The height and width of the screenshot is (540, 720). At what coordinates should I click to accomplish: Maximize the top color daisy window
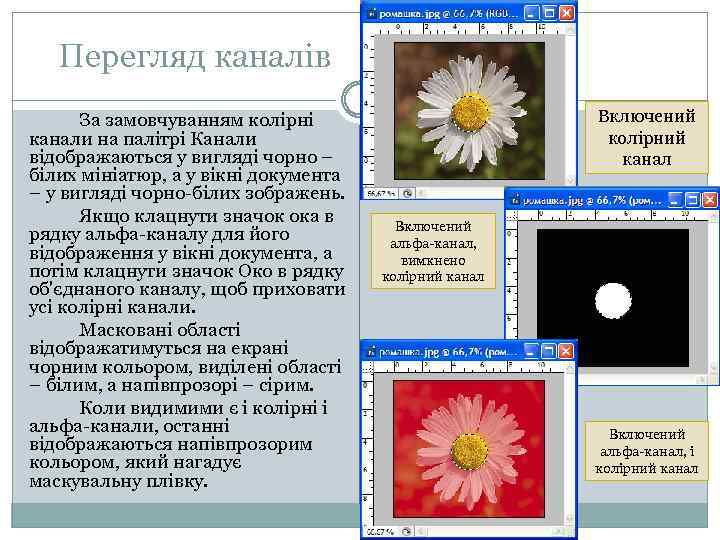(x=549, y=13)
